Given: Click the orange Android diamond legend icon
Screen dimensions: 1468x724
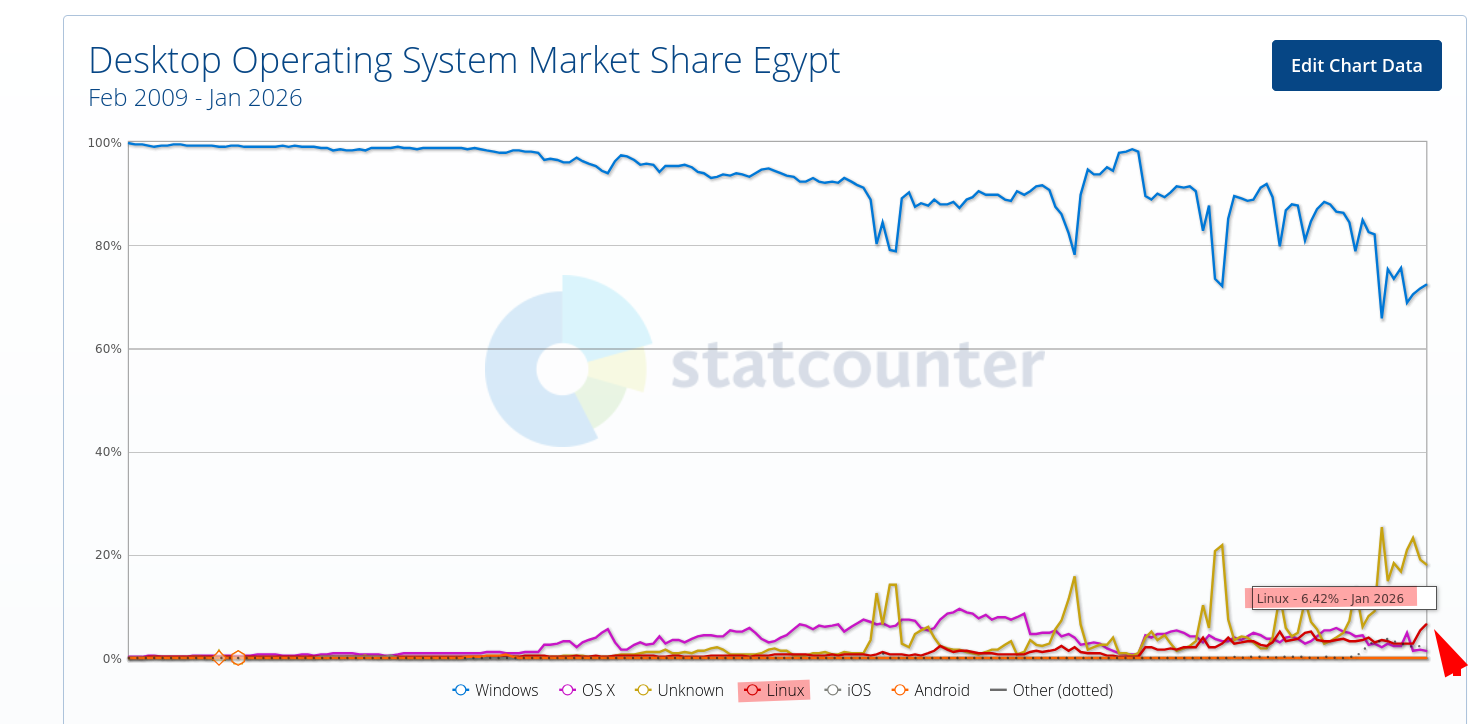Looking at the screenshot, I should click(899, 690).
